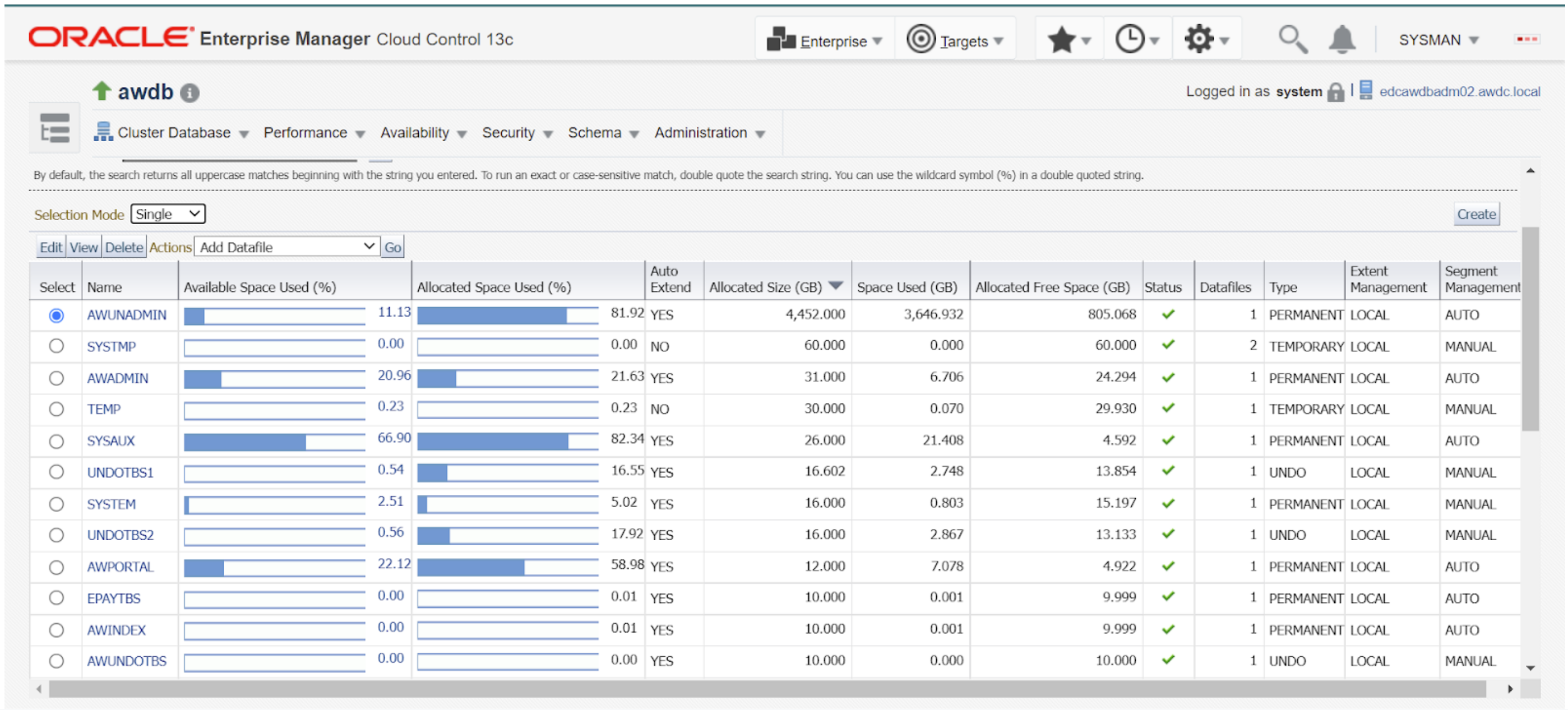Click the Cluster Database icon

click(103, 132)
